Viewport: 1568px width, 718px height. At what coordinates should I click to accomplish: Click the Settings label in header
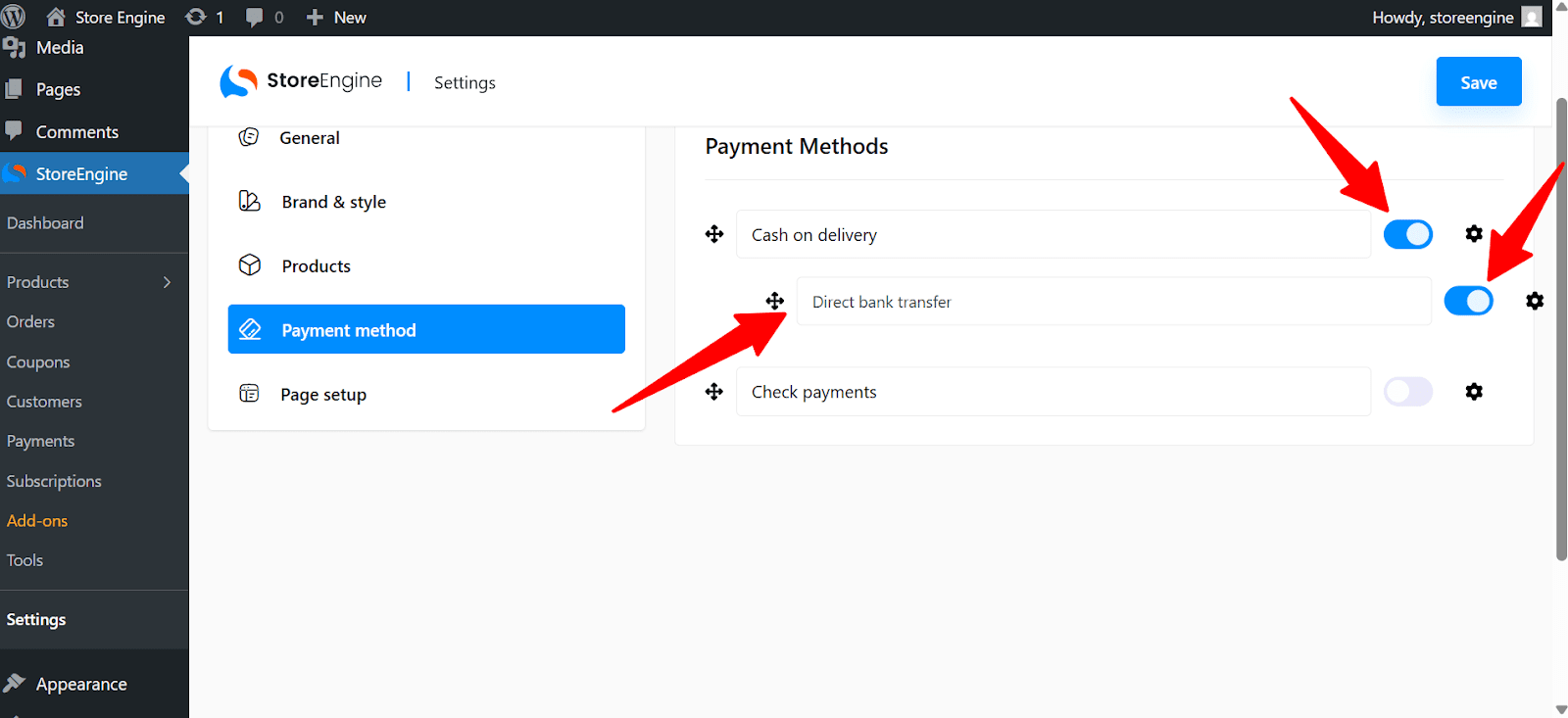[465, 83]
